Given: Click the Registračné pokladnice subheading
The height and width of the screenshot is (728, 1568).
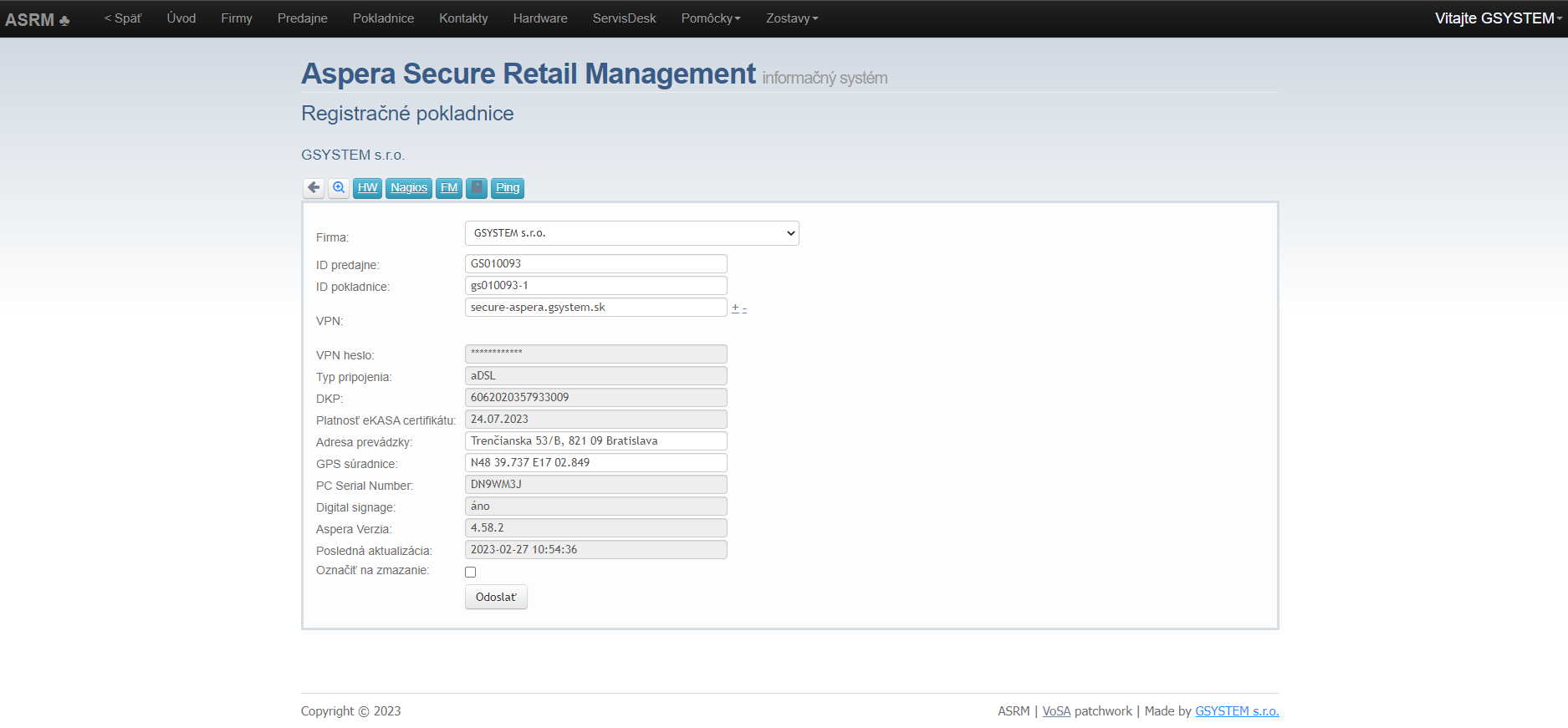Looking at the screenshot, I should 407,114.
